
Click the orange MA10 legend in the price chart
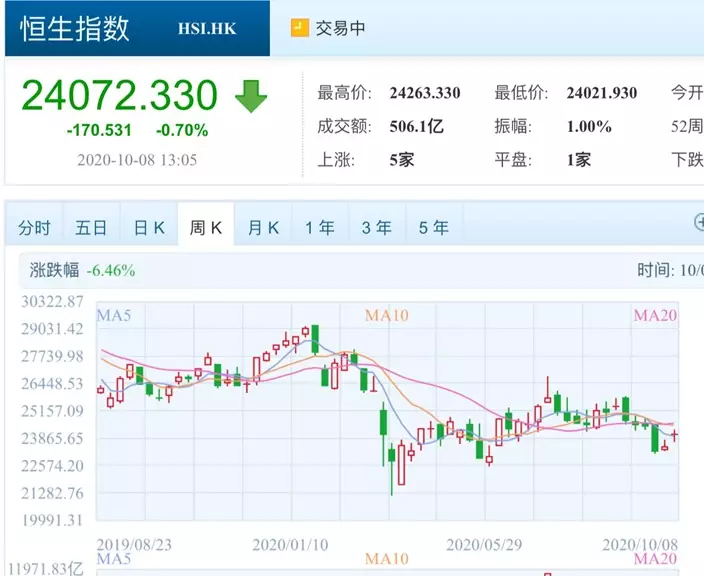[386, 316]
